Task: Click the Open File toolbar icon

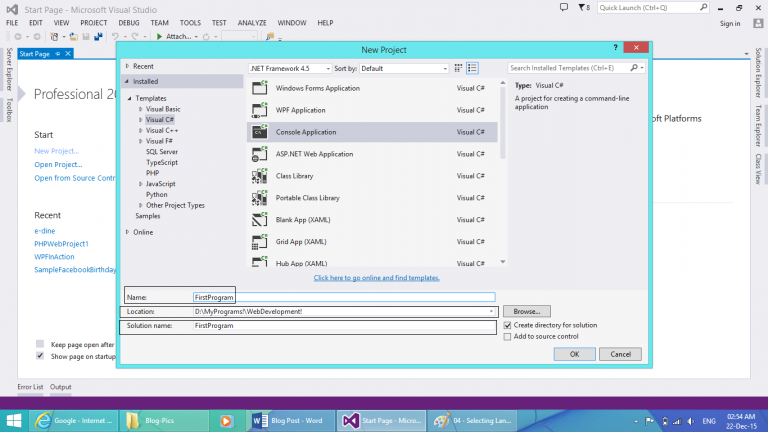Action: (x=73, y=37)
